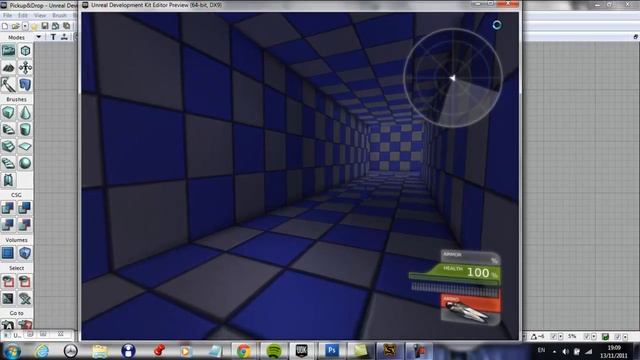Create a Curved Staircase brush
The image size is (640, 360).
point(8,129)
